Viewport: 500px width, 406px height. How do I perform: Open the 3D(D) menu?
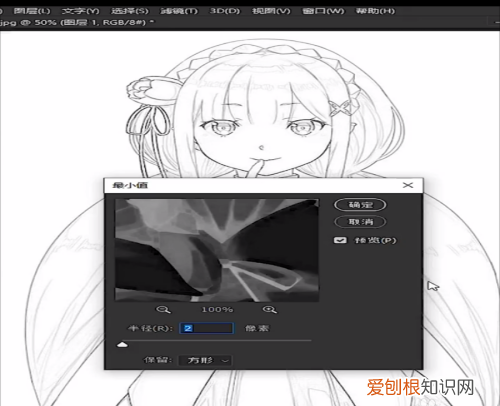225,11
